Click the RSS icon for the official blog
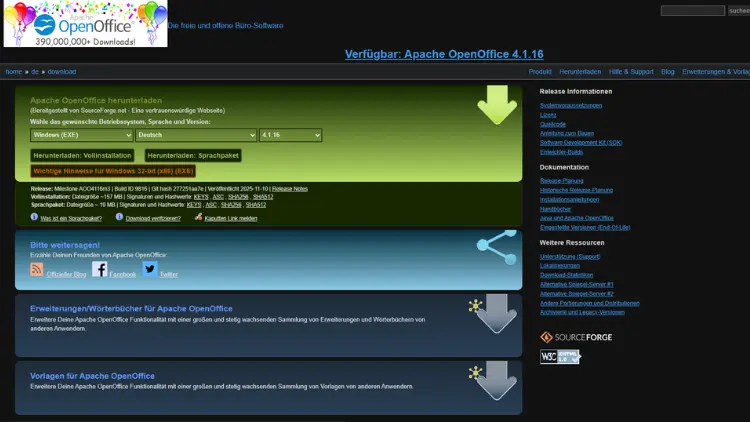750x422 pixels. coord(37,269)
